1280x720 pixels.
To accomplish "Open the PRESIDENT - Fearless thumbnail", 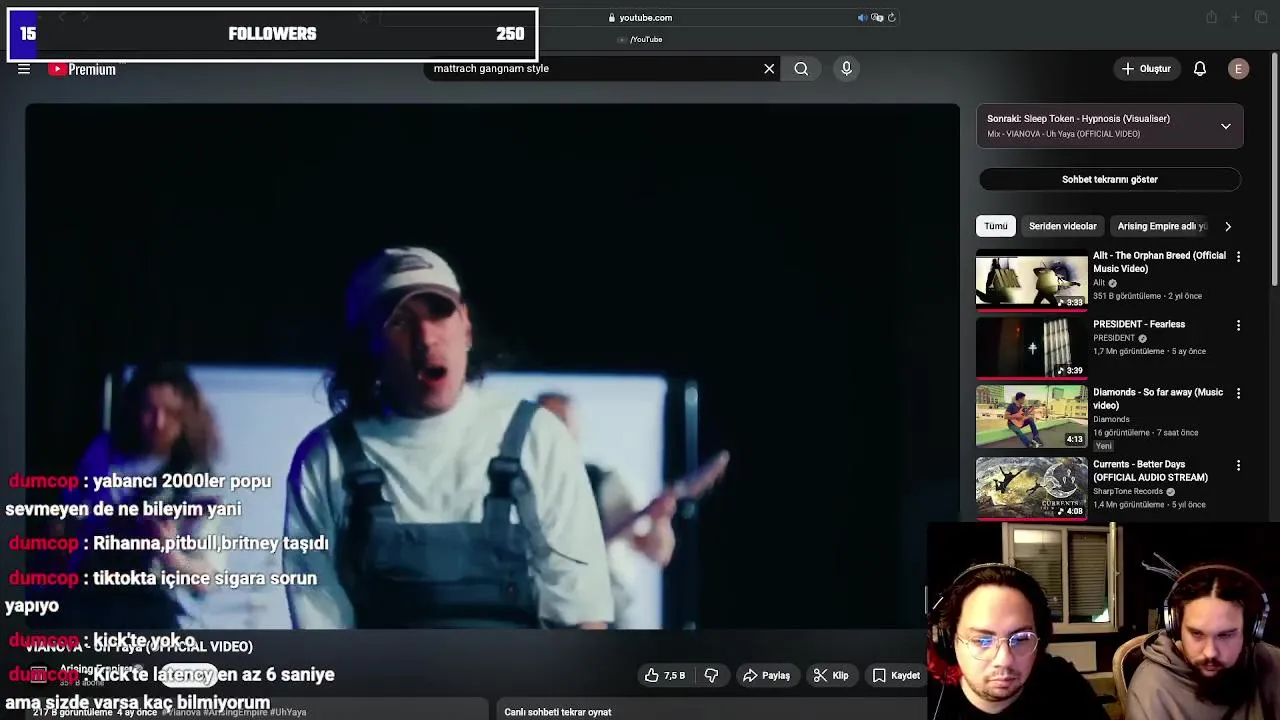I will (1032, 348).
